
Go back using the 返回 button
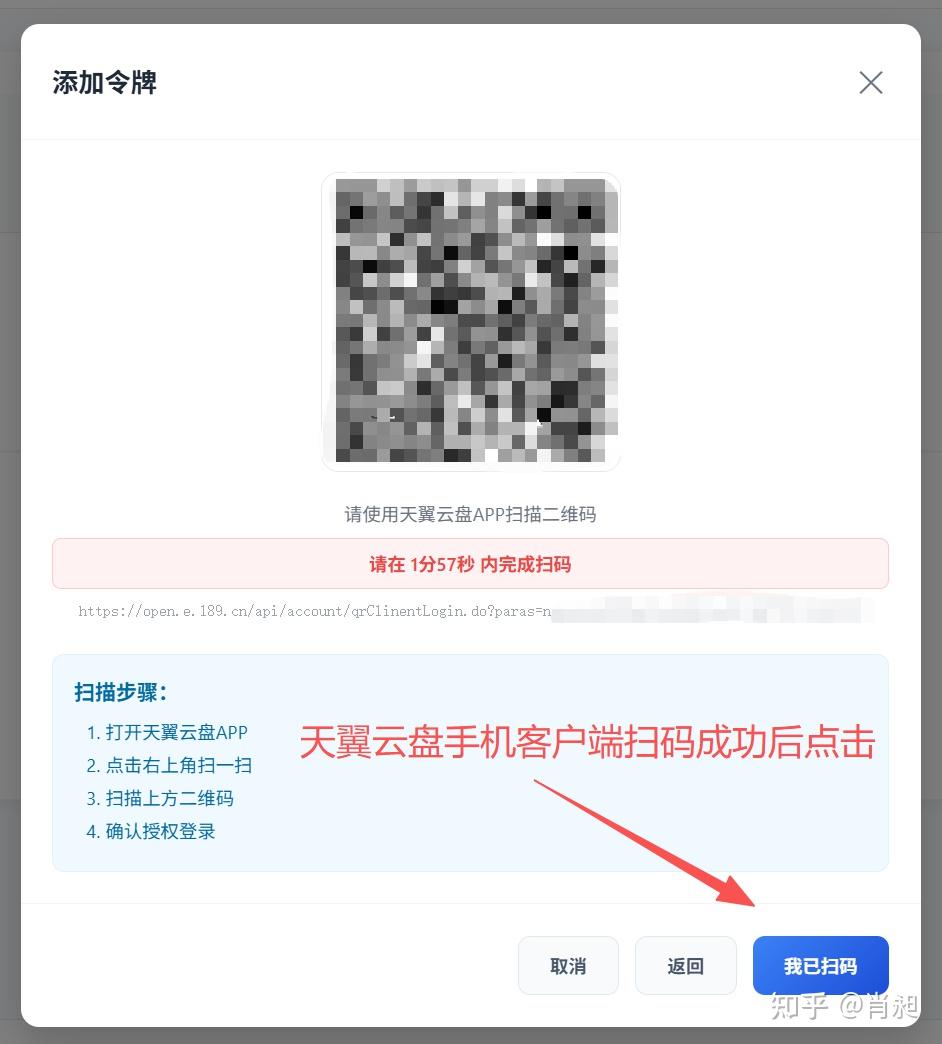click(x=685, y=965)
